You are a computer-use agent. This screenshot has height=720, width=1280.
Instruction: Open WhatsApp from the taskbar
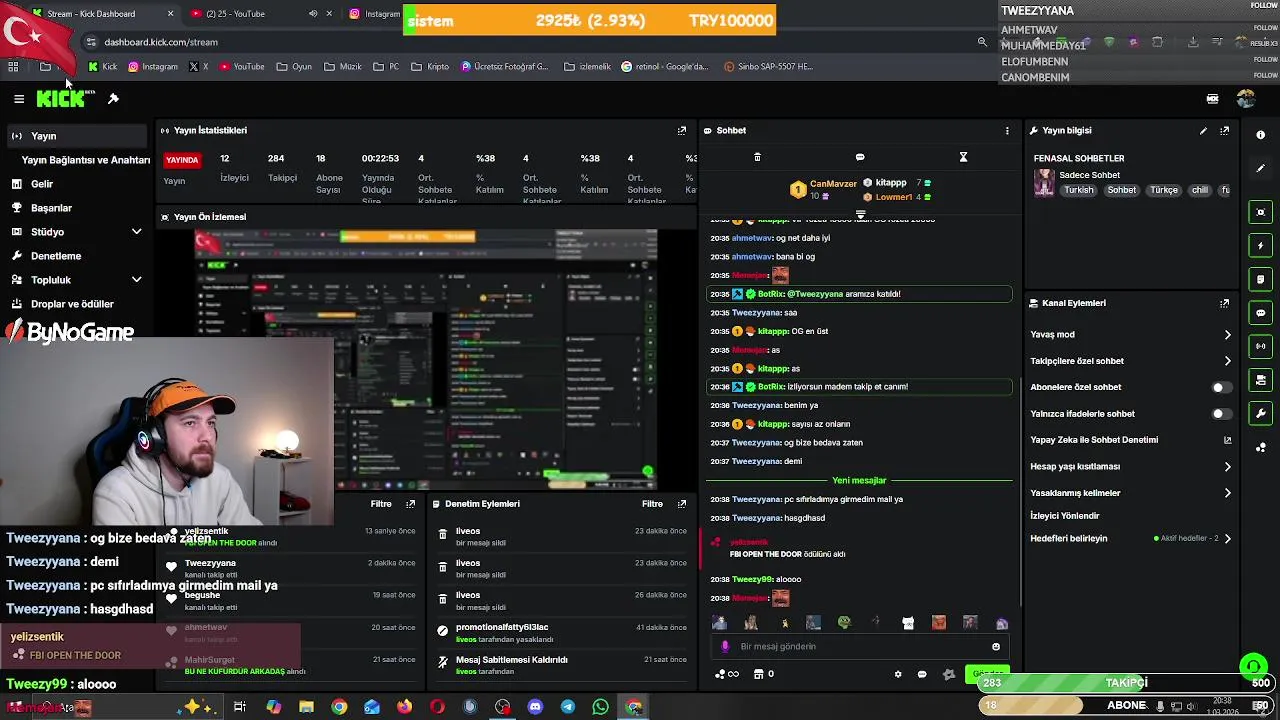click(600, 707)
